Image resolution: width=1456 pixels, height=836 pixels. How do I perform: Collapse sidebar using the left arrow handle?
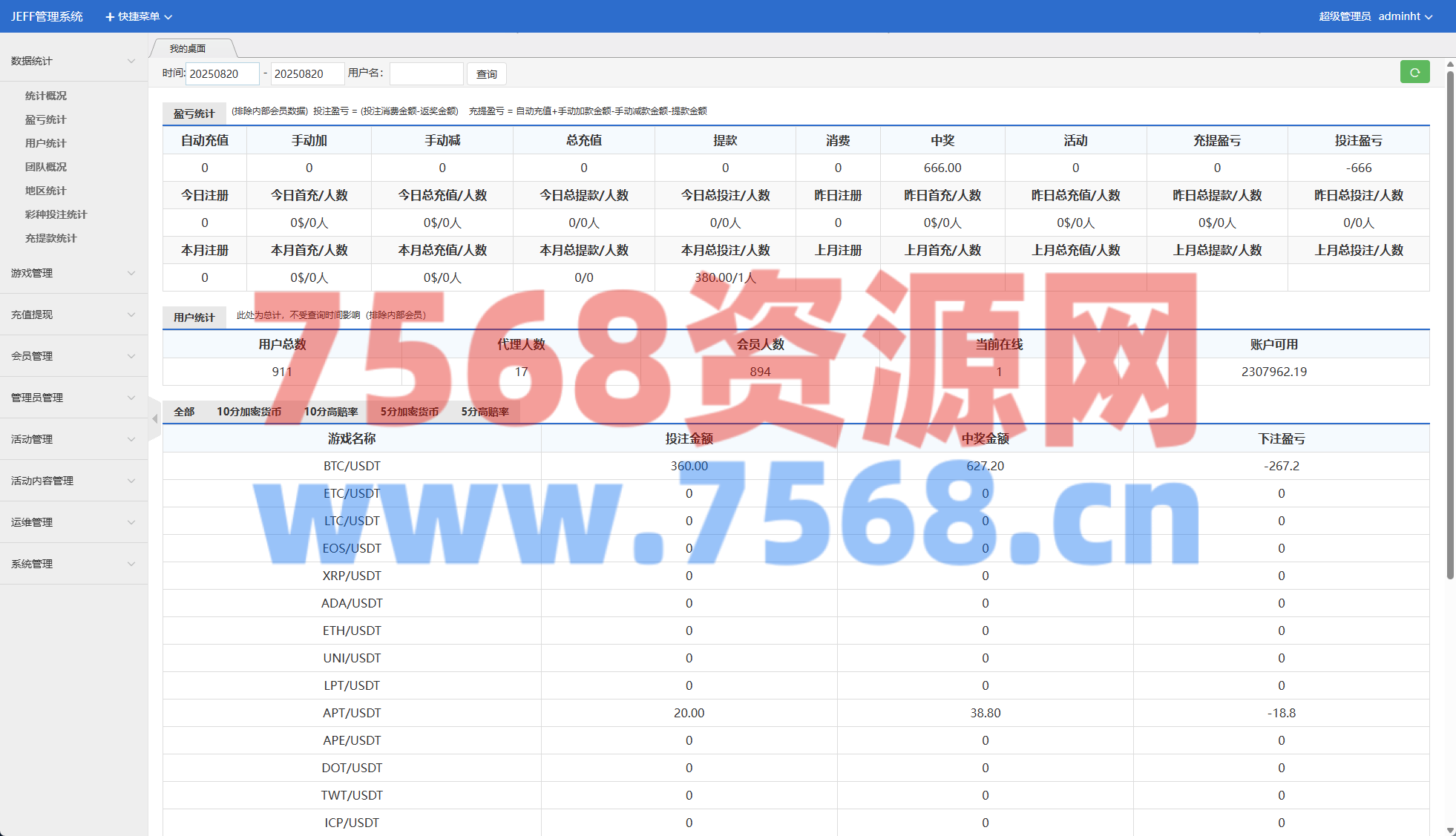(x=154, y=419)
